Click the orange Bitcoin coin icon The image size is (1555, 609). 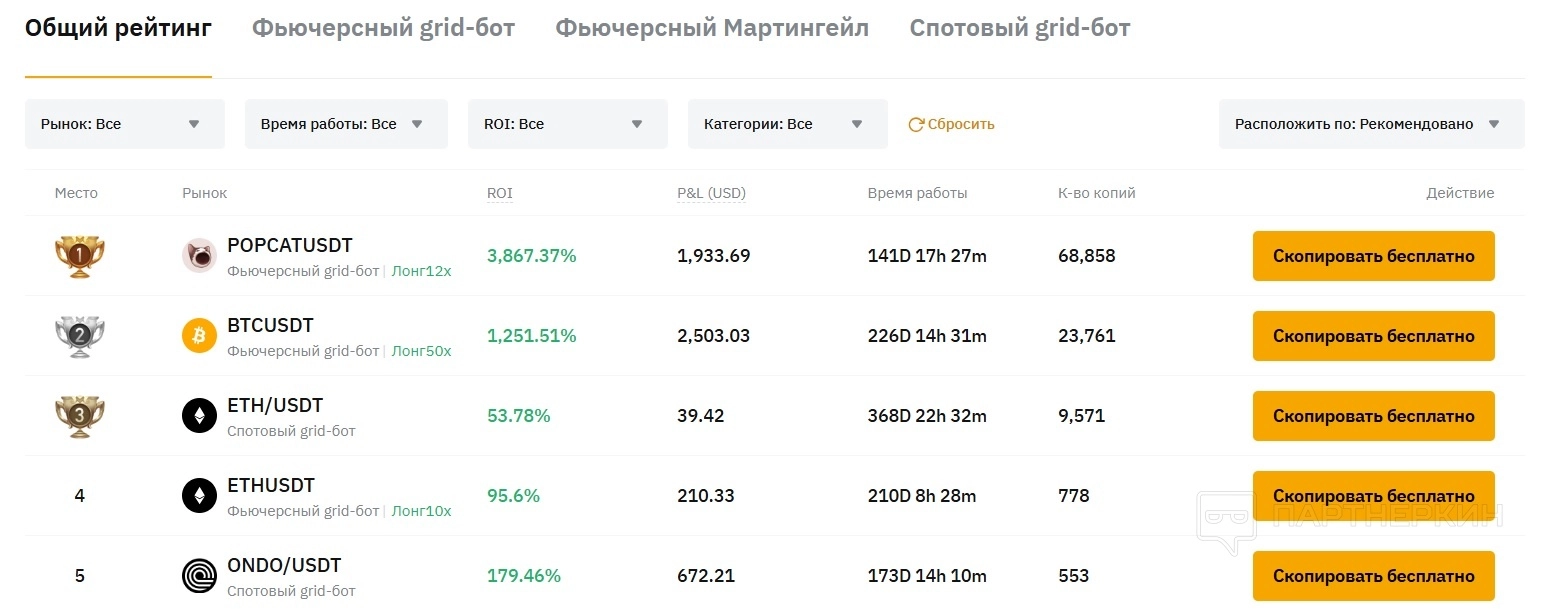199,336
